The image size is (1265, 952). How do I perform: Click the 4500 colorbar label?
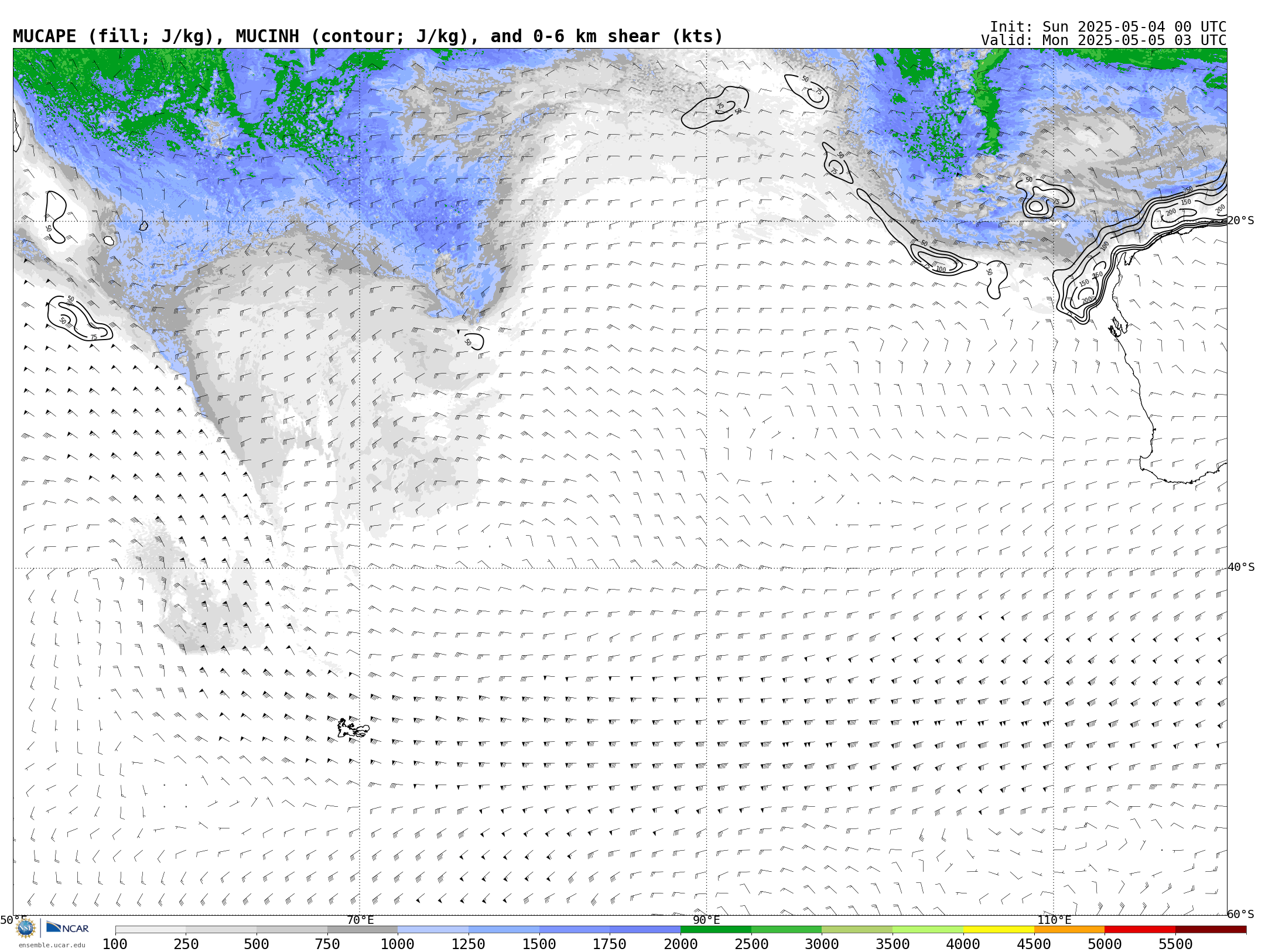pyautogui.click(x=1034, y=944)
